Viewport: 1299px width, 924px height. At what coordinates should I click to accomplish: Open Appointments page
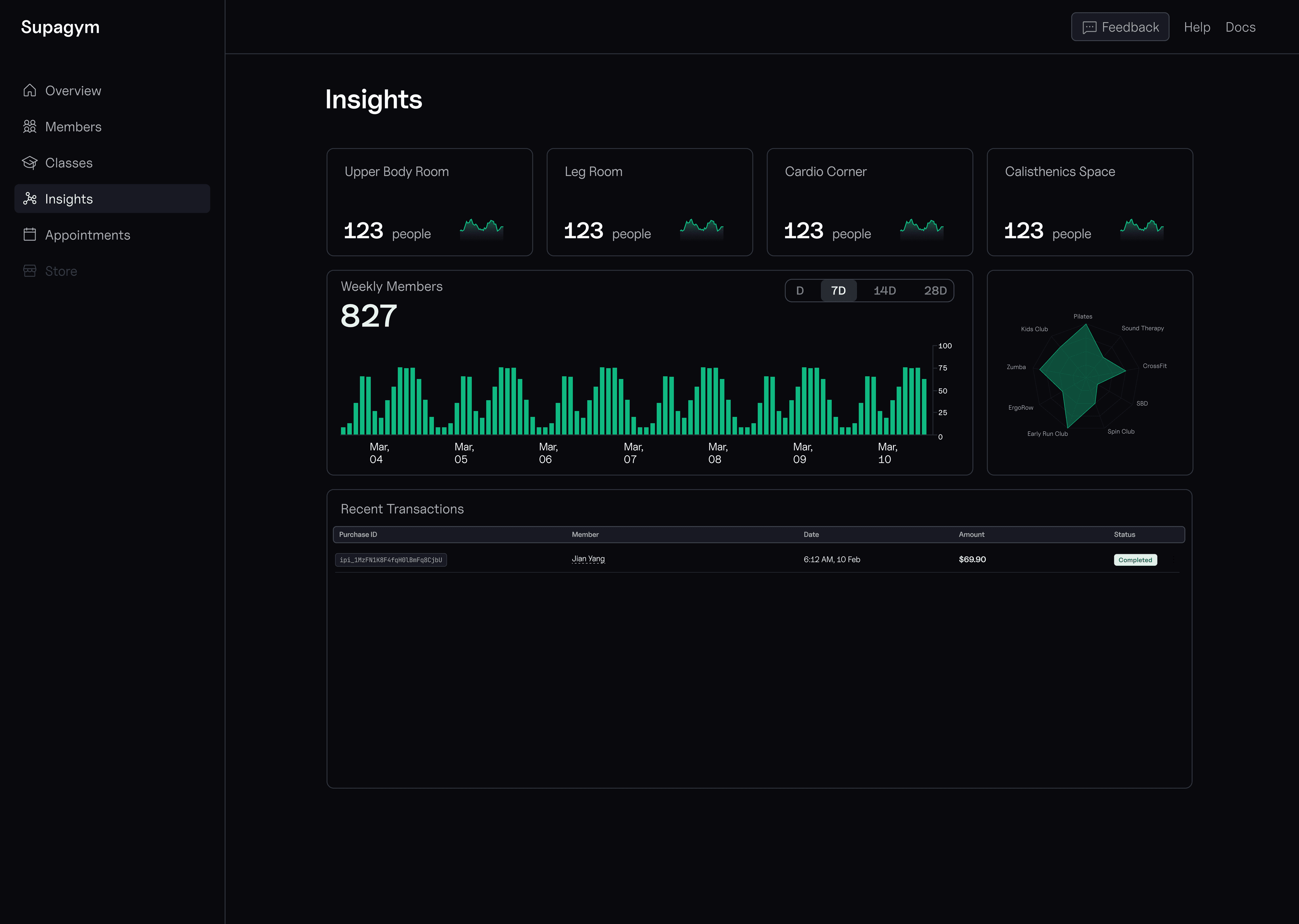112,234
